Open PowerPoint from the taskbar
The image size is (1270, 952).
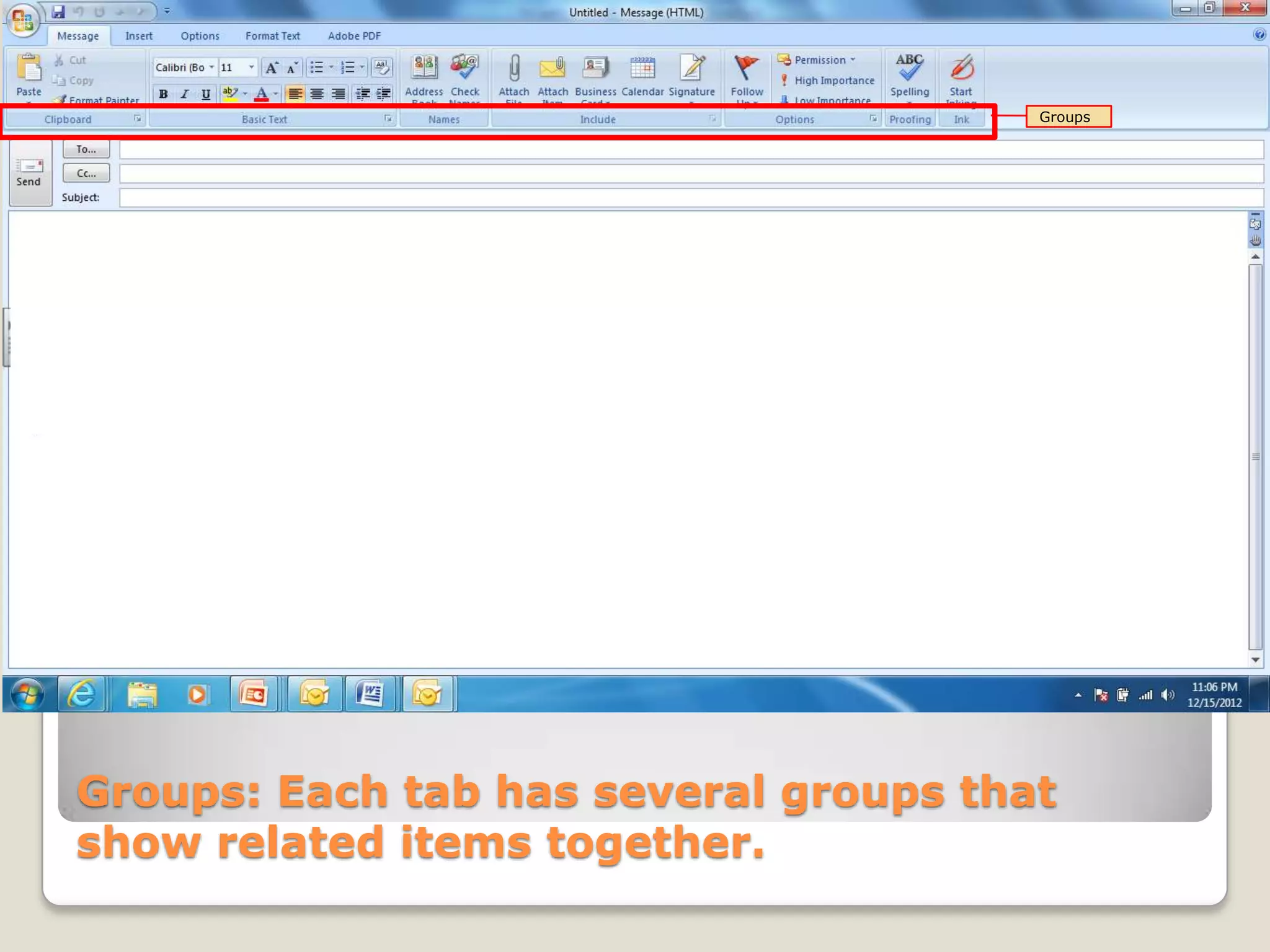pyautogui.click(x=254, y=694)
